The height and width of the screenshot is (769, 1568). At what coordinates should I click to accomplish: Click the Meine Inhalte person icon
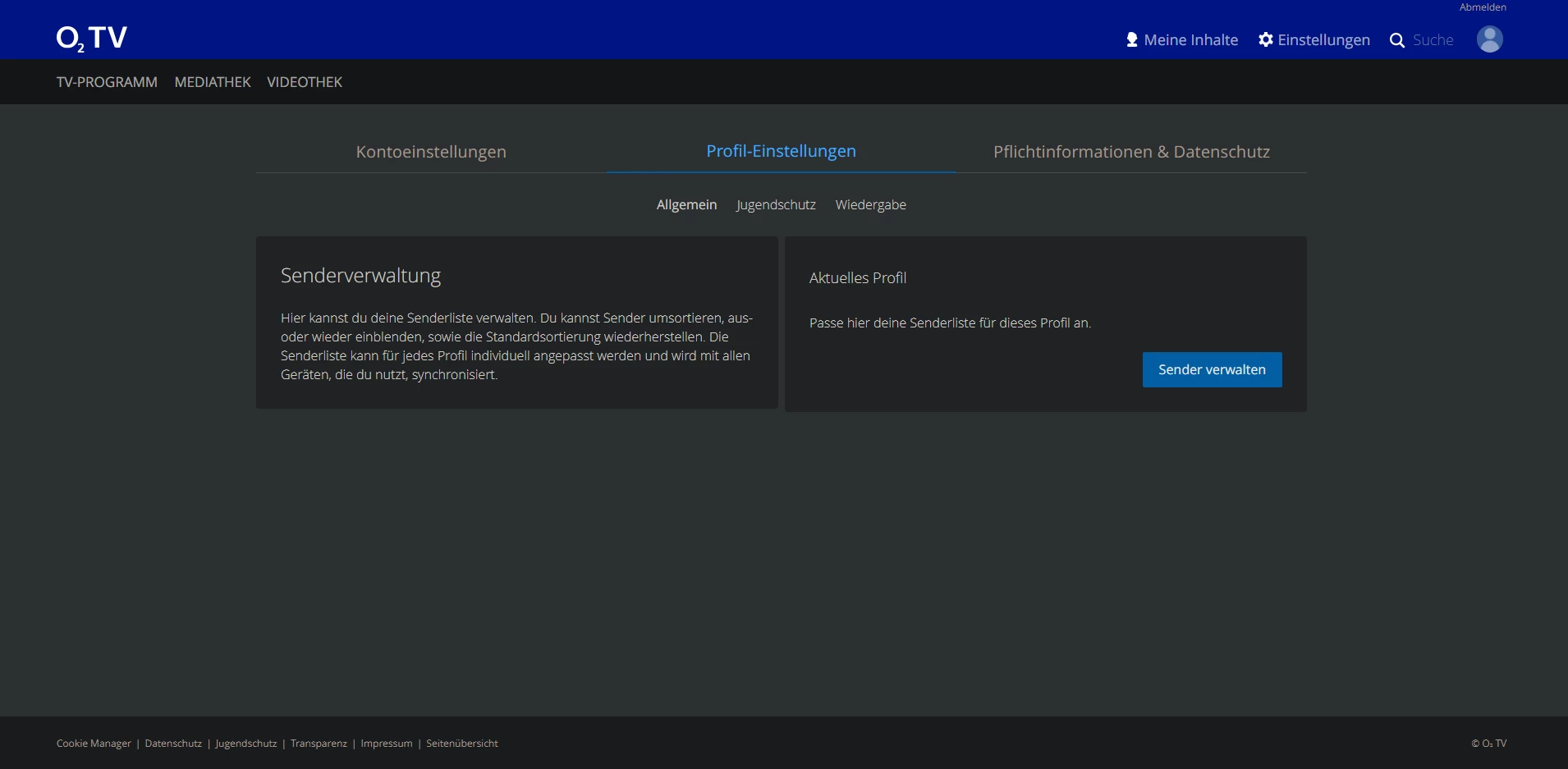[x=1132, y=39]
